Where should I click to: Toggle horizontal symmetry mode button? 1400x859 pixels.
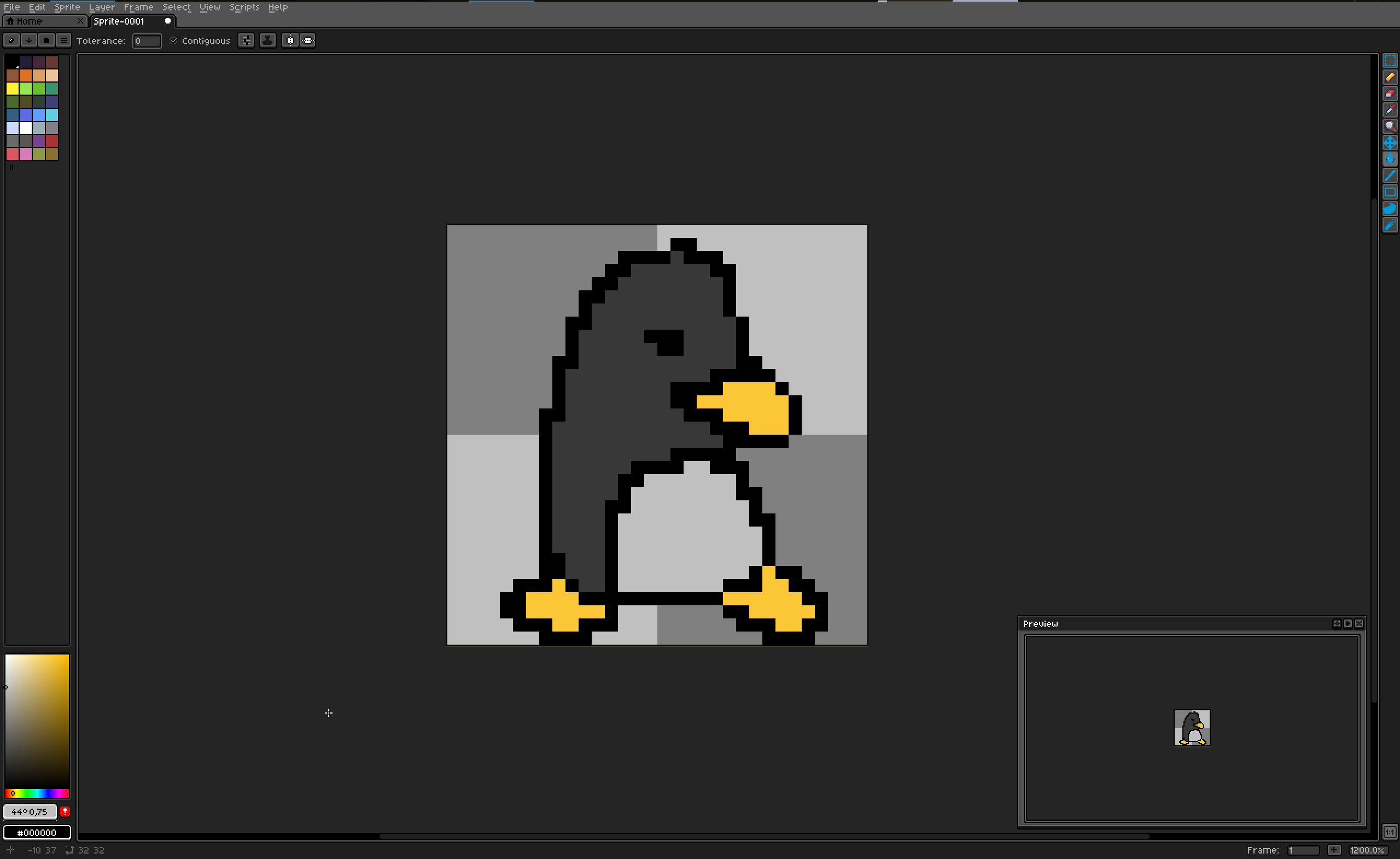click(x=290, y=40)
